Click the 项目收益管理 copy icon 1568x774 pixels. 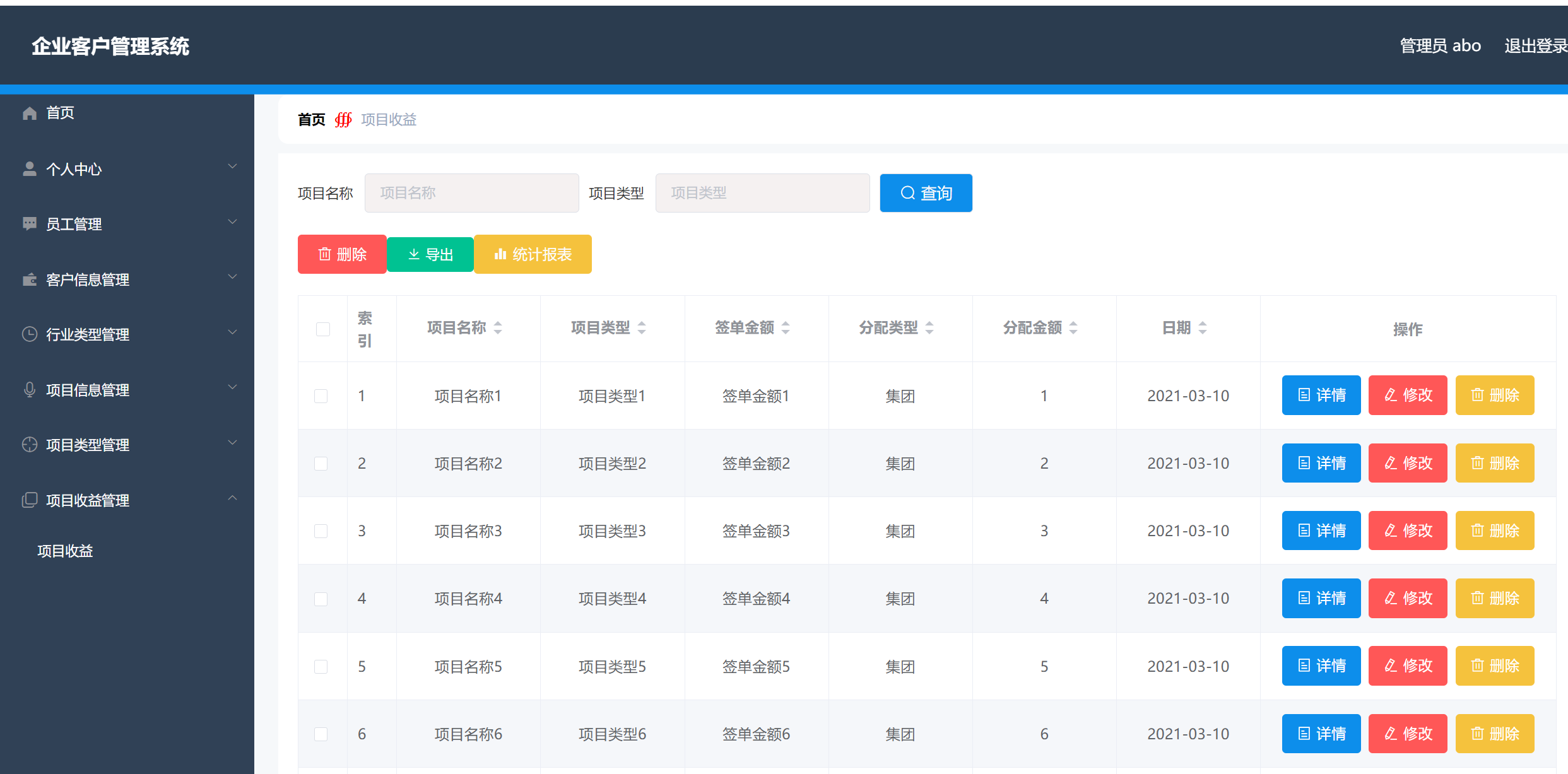(x=29, y=500)
